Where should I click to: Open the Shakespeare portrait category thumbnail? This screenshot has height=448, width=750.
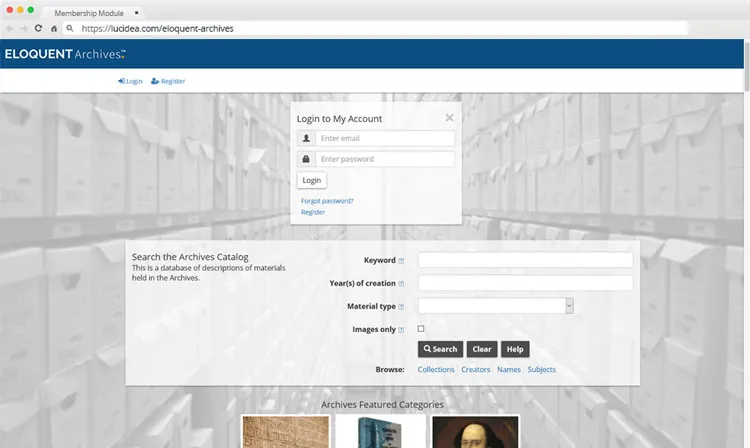pos(475,432)
